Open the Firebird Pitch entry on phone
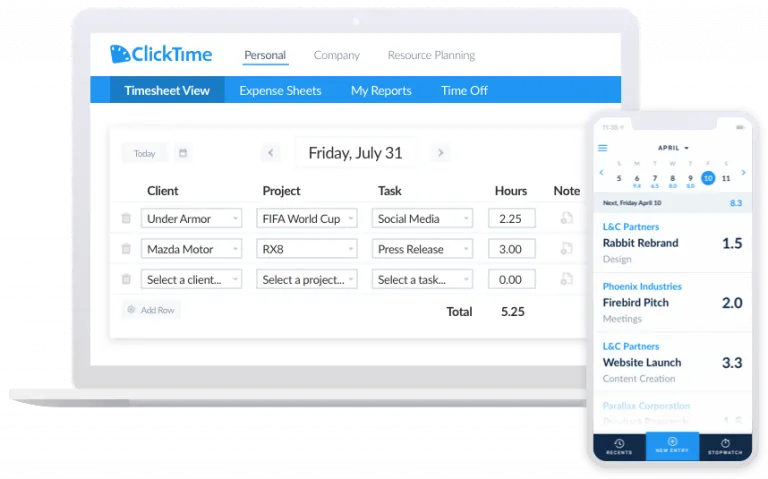Viewport: 768px width, 479px height. [x=672, y=302]
